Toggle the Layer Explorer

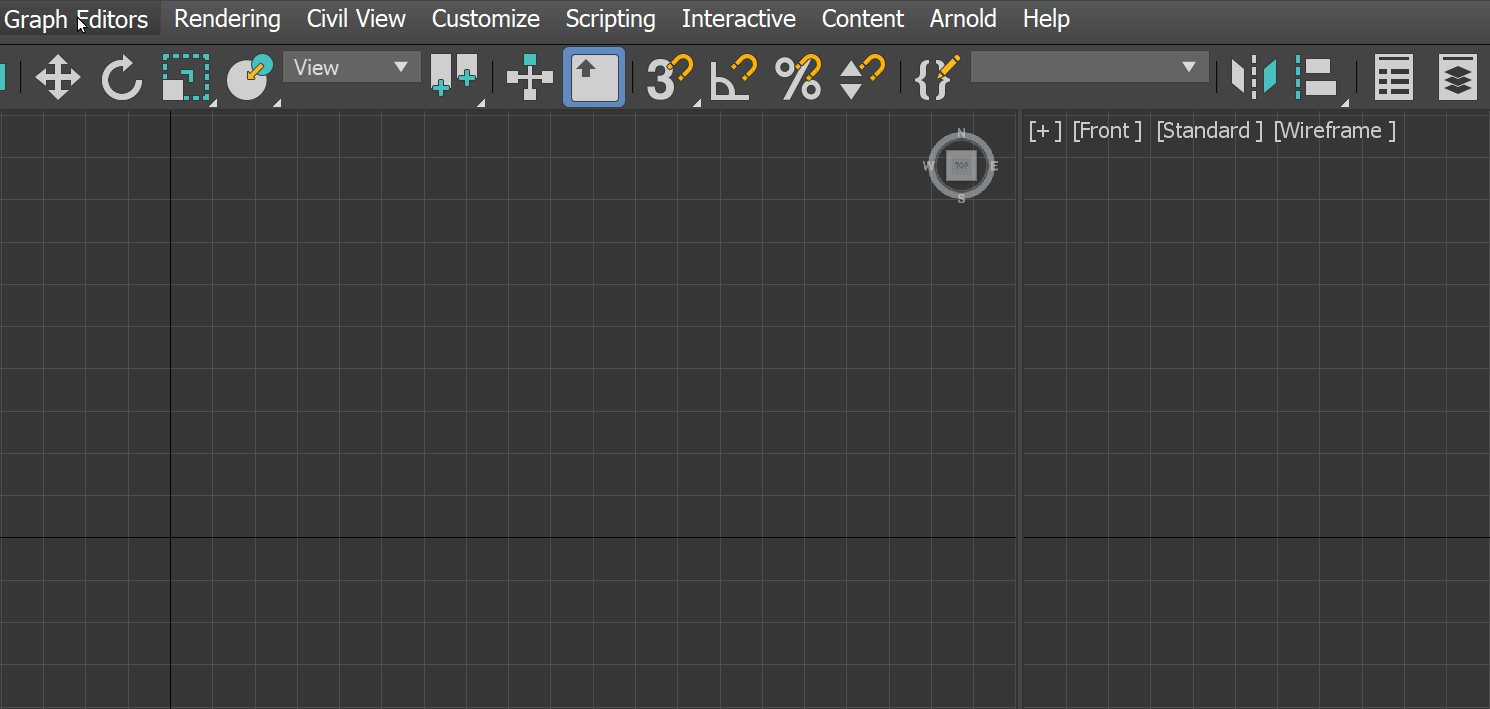[1457, 76]
